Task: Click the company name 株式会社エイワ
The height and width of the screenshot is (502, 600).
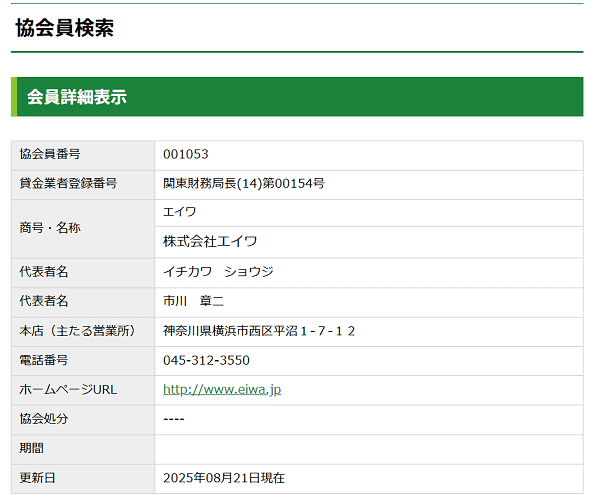Action: pyautogui.click(x=210, y=241)
